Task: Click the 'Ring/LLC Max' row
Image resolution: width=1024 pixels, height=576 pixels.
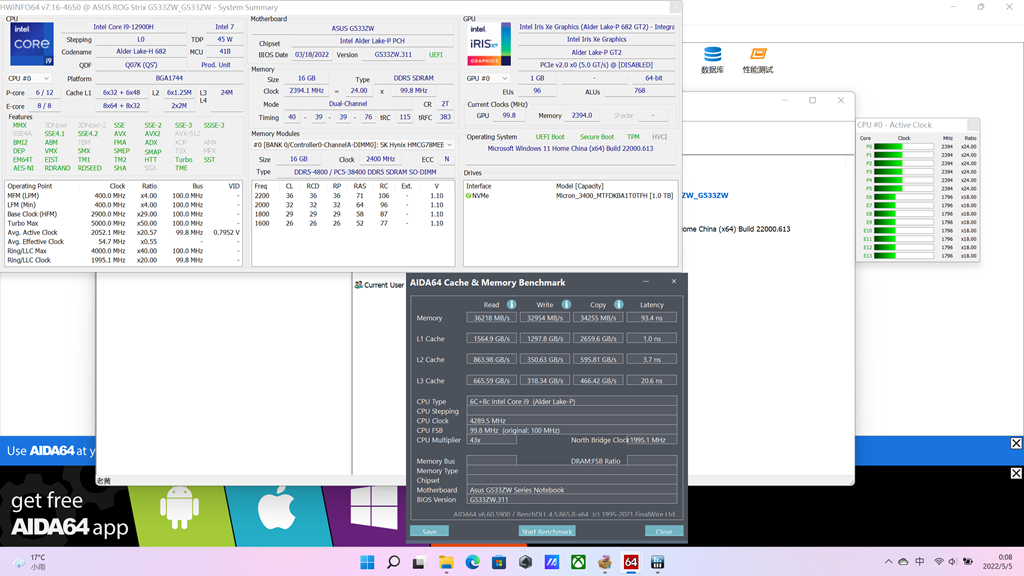Action: click(123, 251)
